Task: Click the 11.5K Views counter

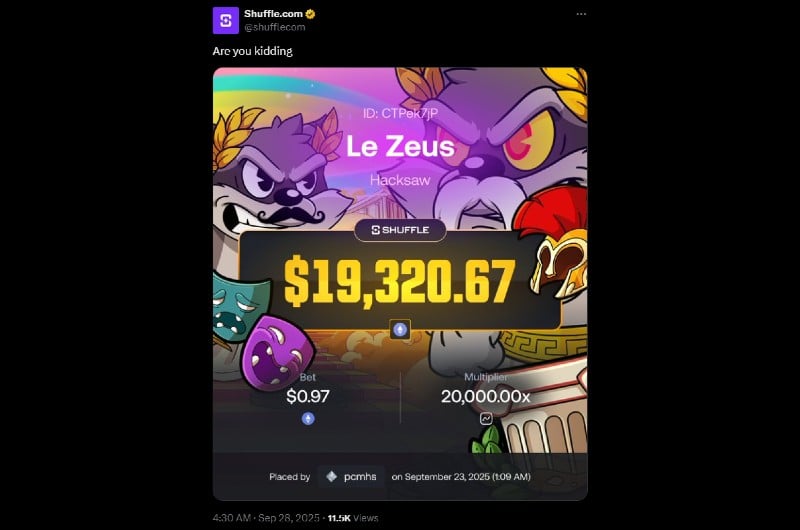Action: click(x=353, y=518)
